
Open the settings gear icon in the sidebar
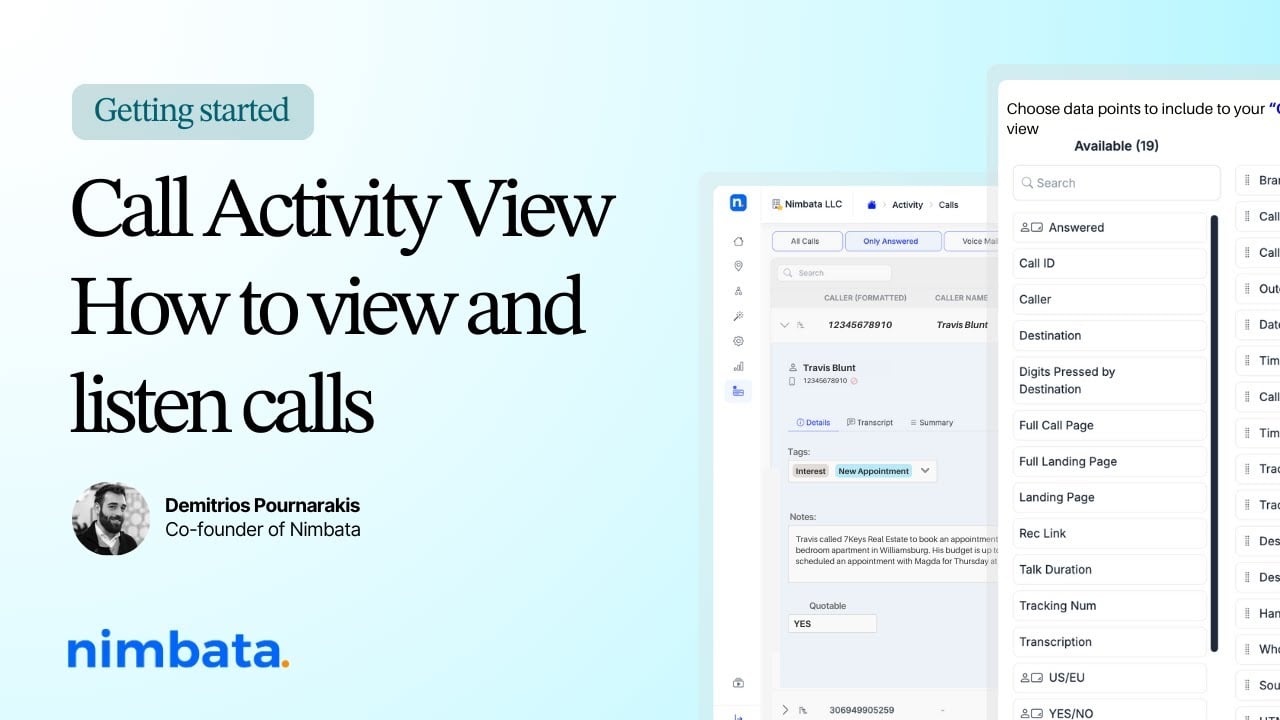coord(738,341)
